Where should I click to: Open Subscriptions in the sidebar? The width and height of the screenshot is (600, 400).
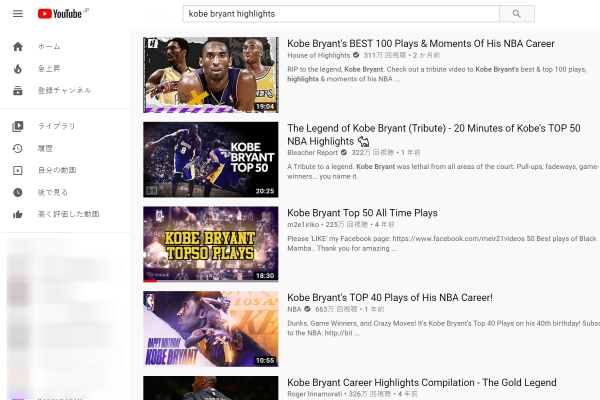pyautogui.click(x=65, y=91)
